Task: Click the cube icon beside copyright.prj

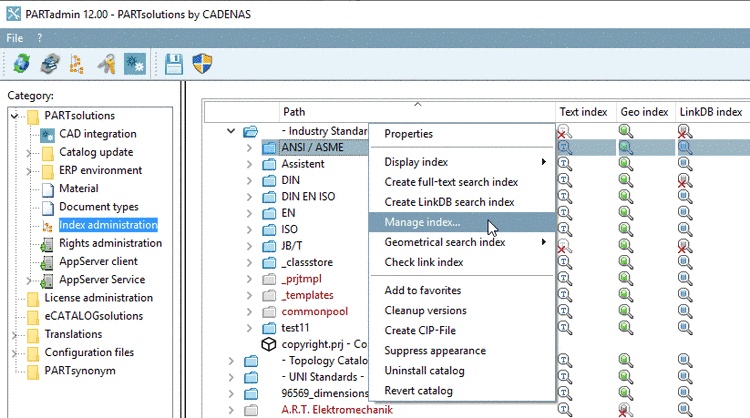Action: (269, 344)
